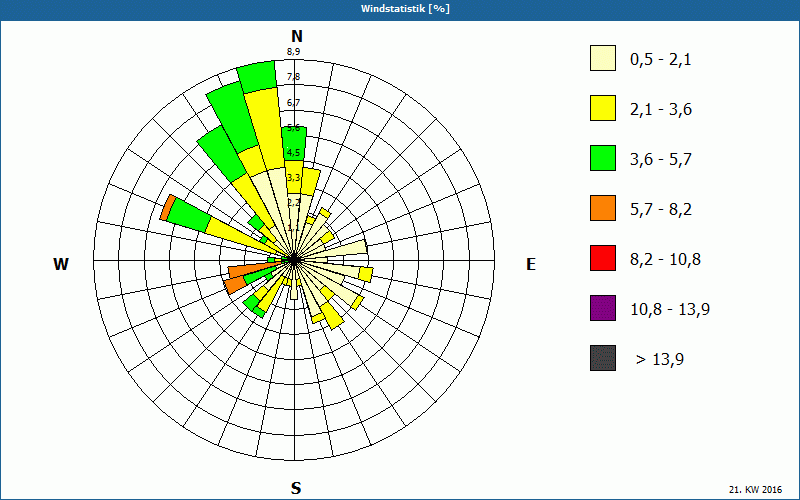Click the 6,7 ring scale value
This screenshot has height=500, width=800.
pos(293,103)
